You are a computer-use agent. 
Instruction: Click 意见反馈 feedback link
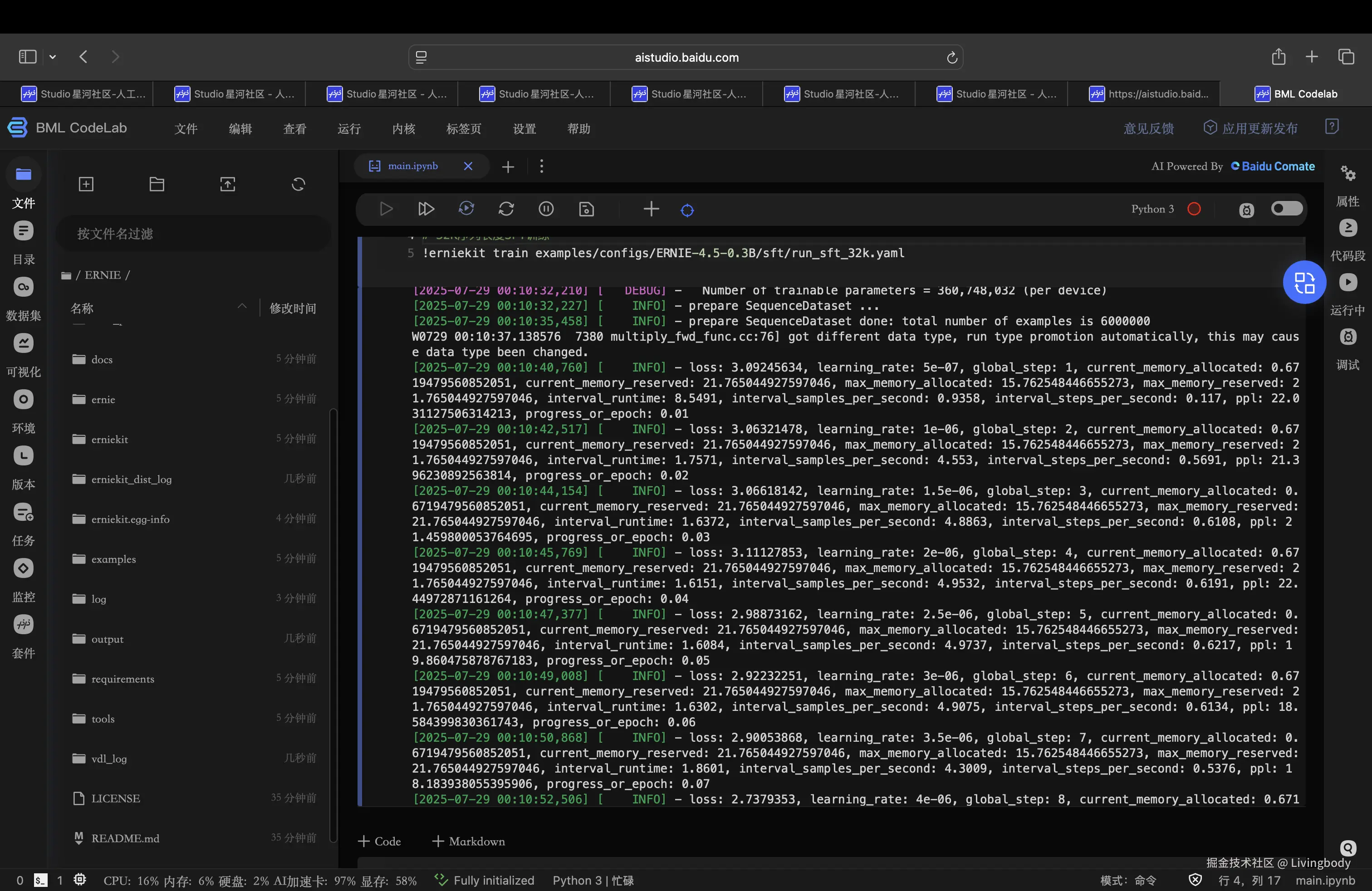click(1149, 128)
